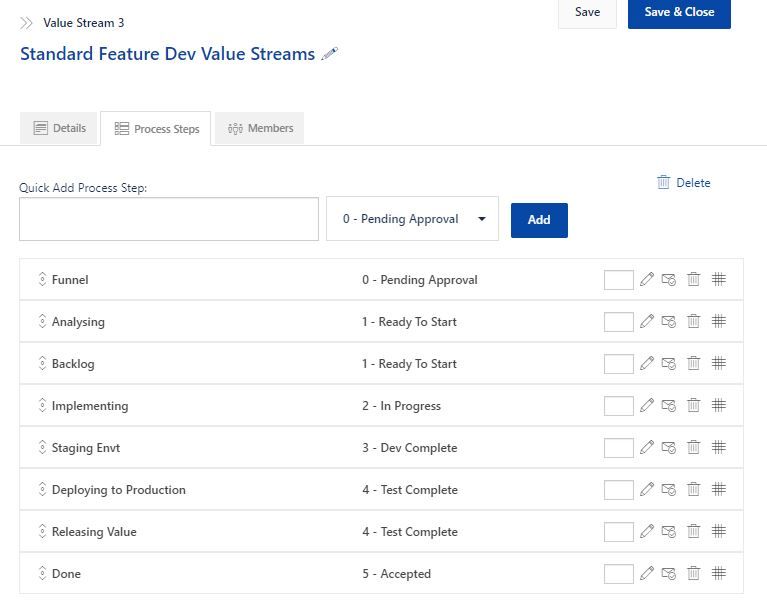Edit the Releasing Value process step
The height and width of the screenshot is (613, 767).
pos(647,531)
